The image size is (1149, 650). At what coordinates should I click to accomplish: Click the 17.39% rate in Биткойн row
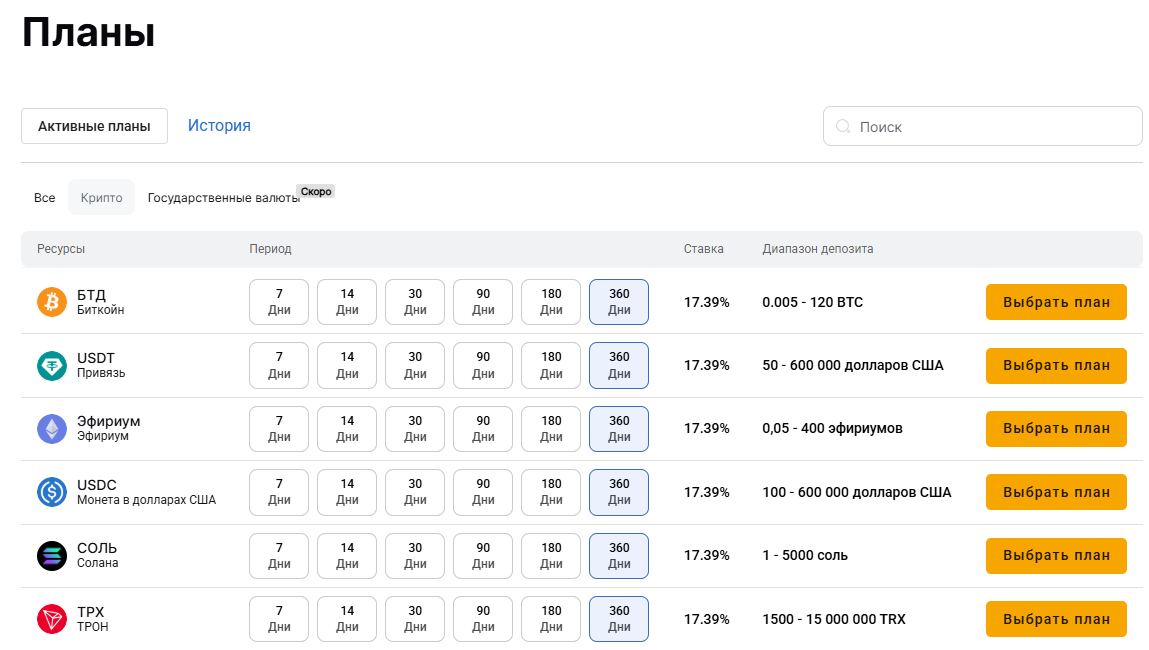706,302
